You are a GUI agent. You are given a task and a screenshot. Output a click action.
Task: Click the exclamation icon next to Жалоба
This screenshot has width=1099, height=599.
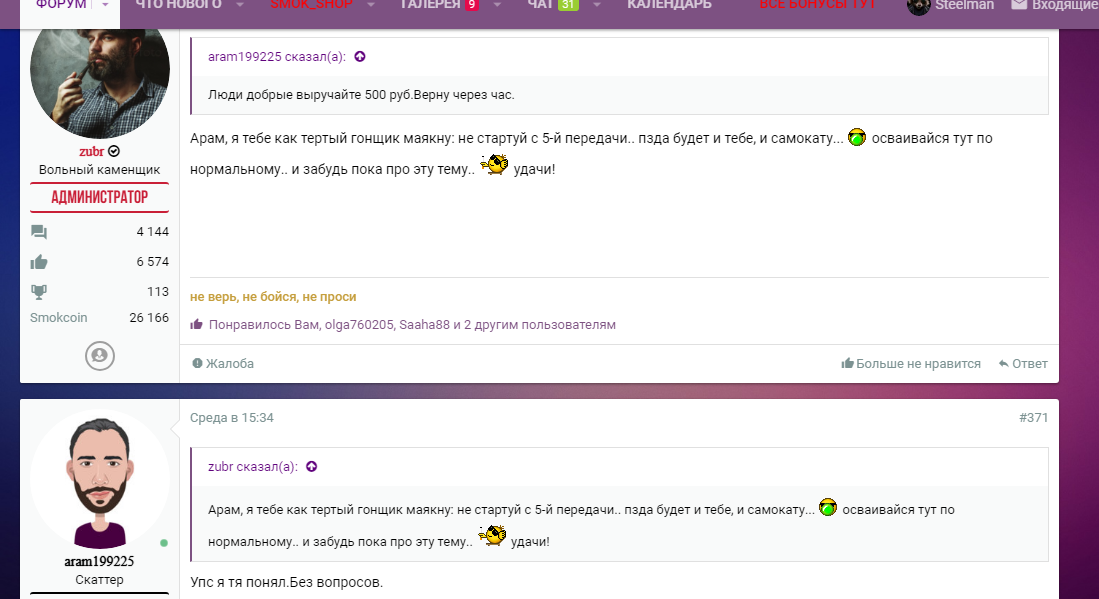[197, 363]
